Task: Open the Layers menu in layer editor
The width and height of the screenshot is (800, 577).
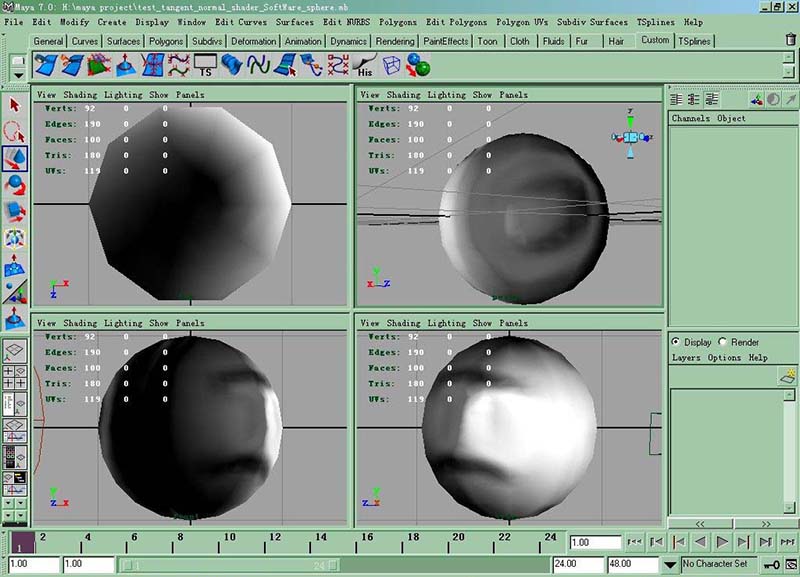Action: point(686,358)
